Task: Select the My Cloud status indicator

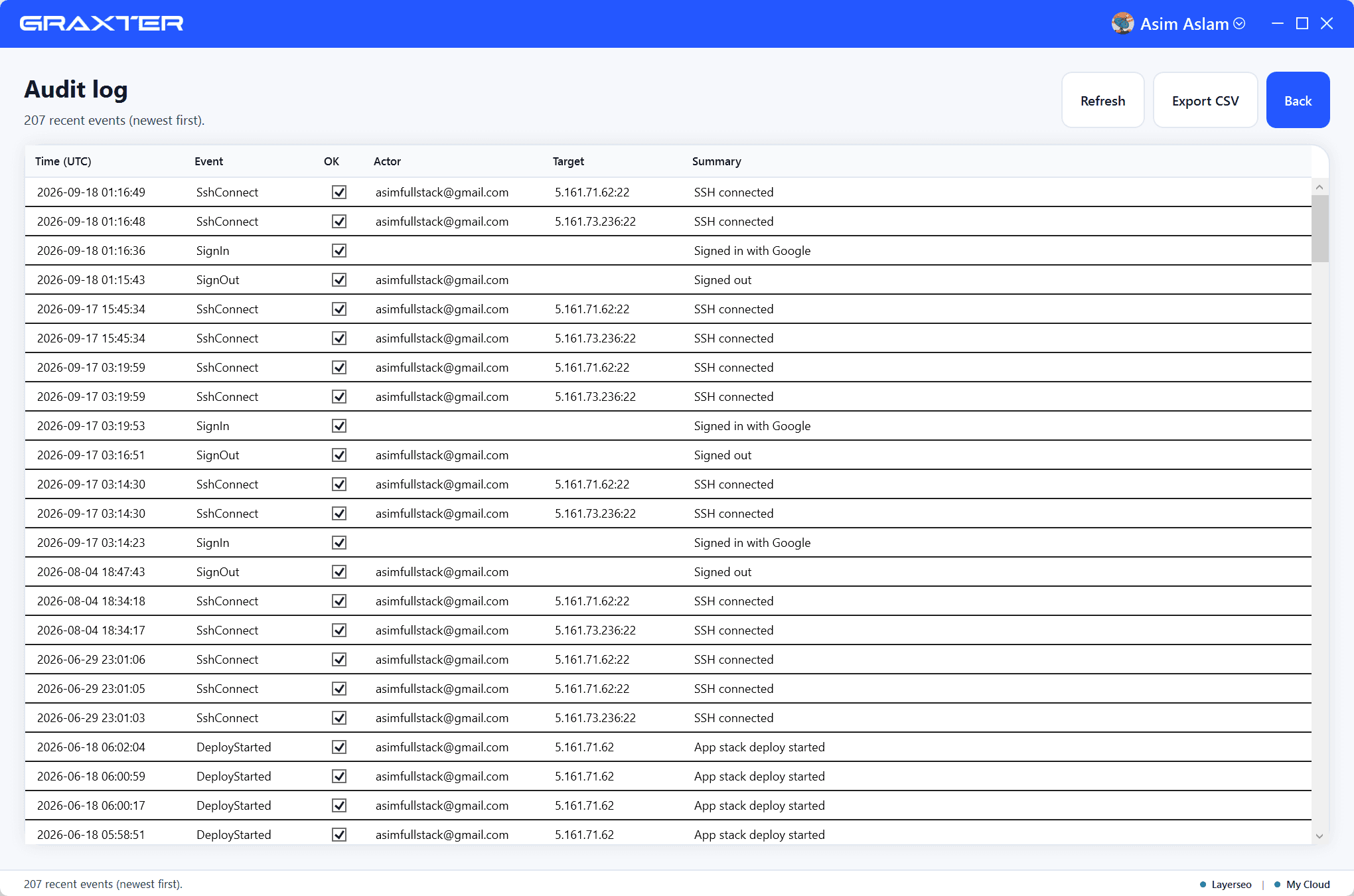Action: pos(1302,884)
